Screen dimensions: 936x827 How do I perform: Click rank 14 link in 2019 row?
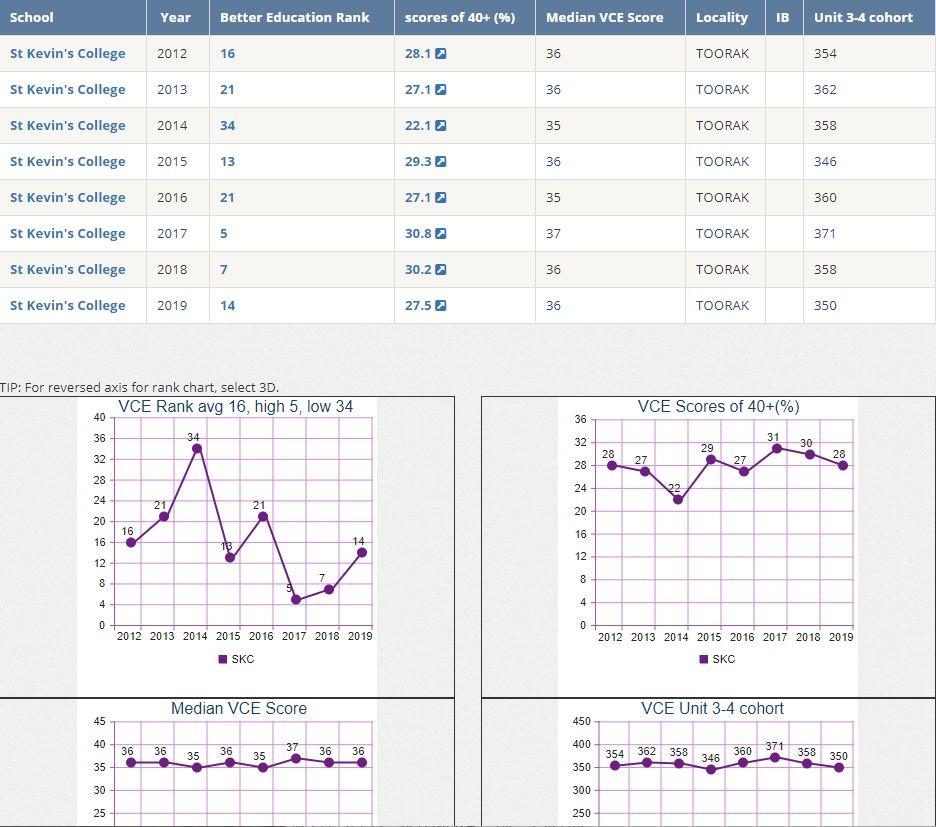[x=227, y=306]
